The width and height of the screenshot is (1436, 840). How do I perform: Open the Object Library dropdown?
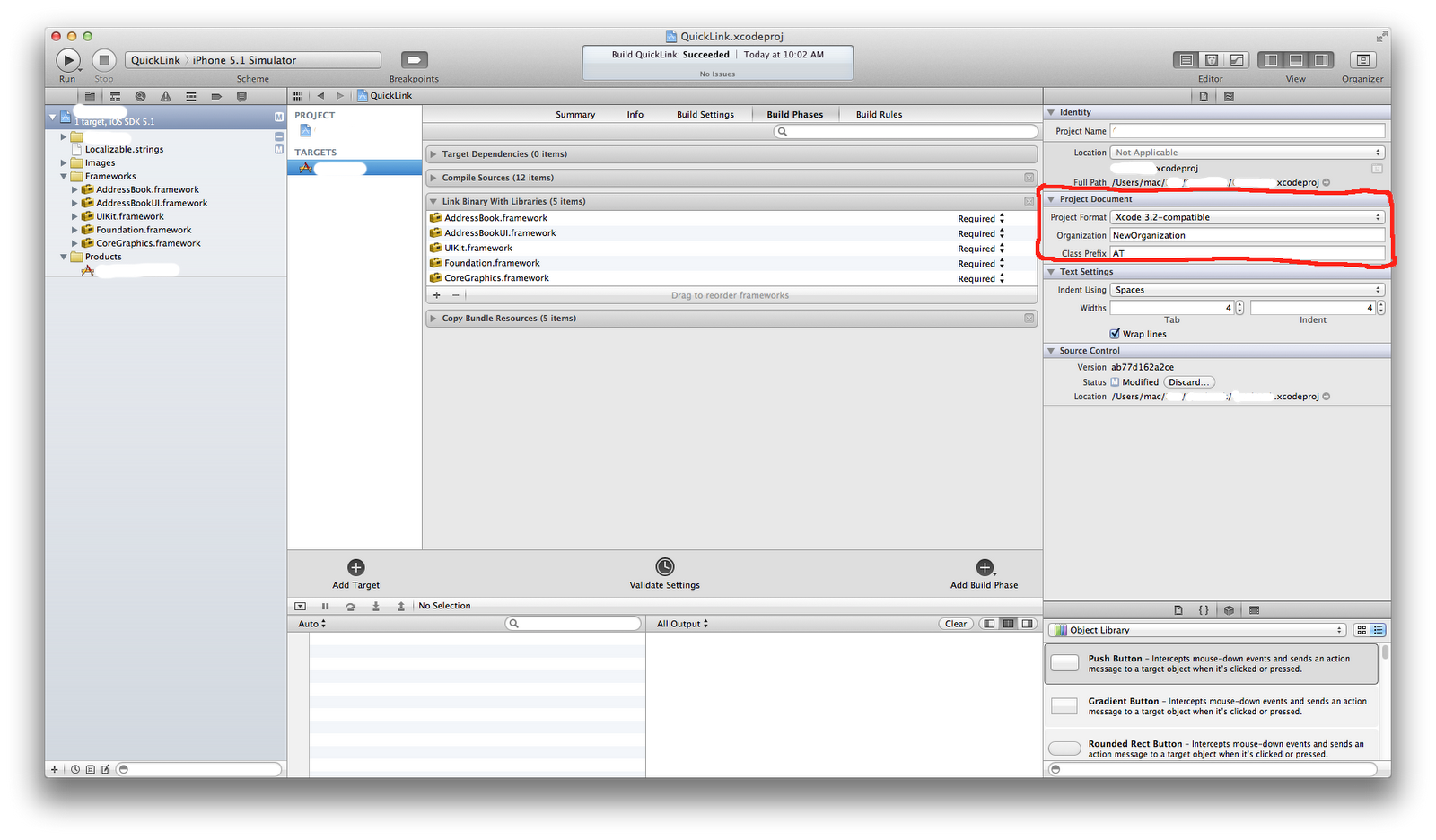(1198, 630)
